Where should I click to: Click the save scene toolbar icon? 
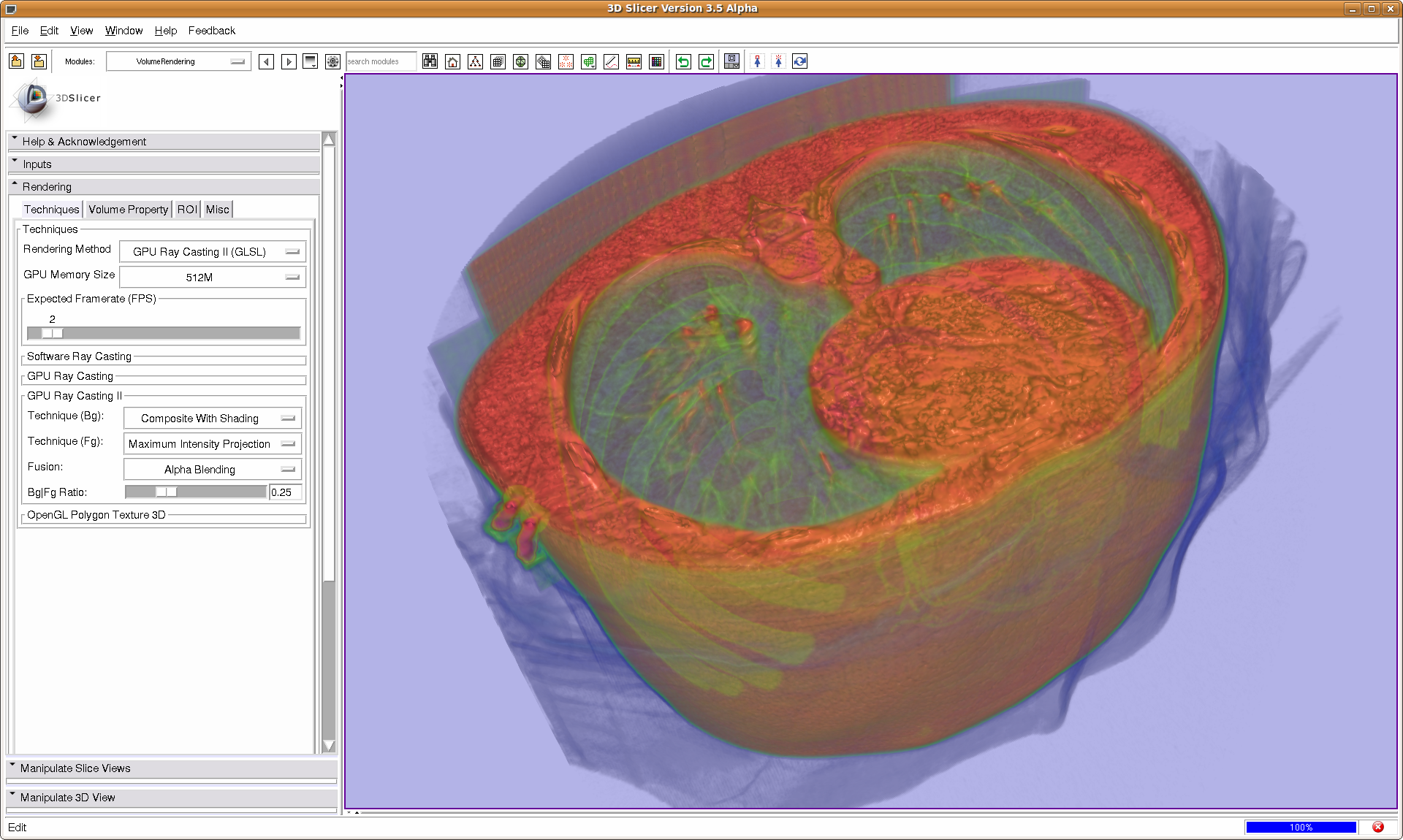(x=39, y=61)
